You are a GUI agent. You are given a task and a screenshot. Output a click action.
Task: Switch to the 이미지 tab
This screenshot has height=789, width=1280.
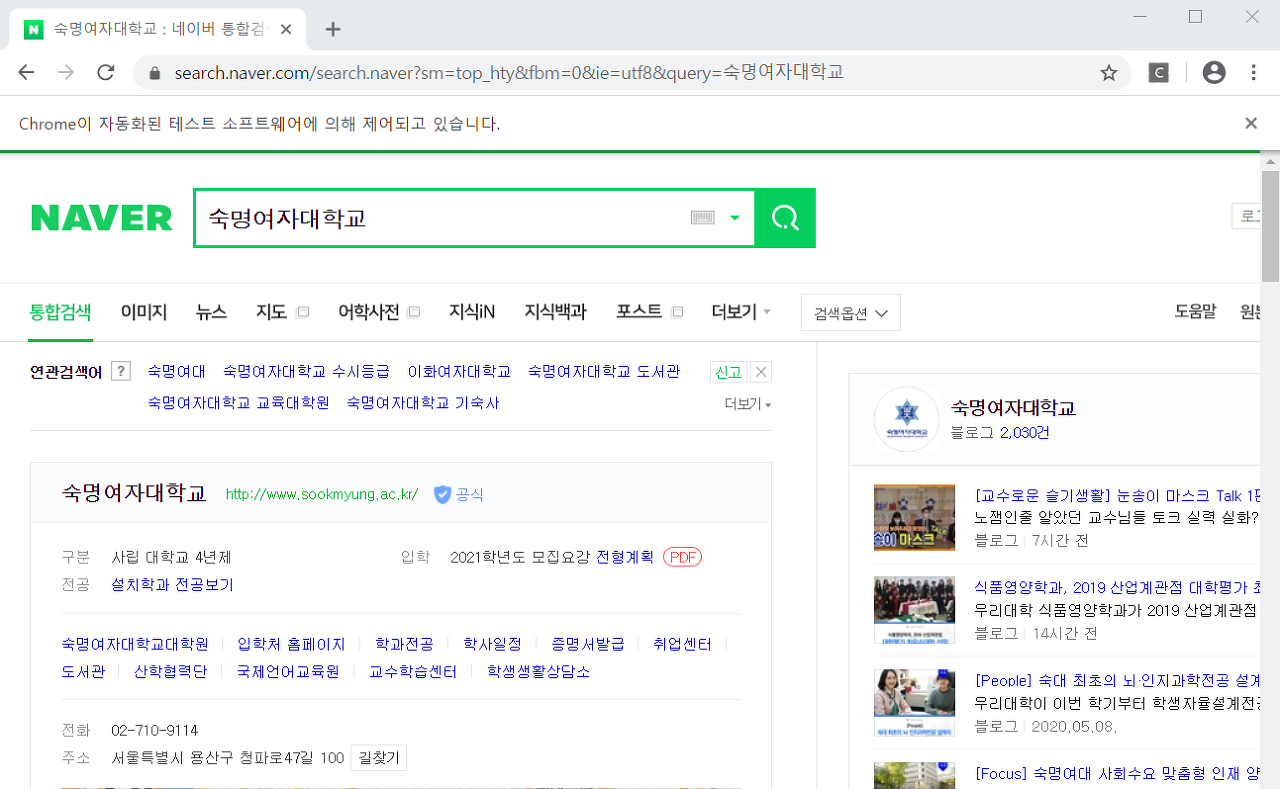144,311
